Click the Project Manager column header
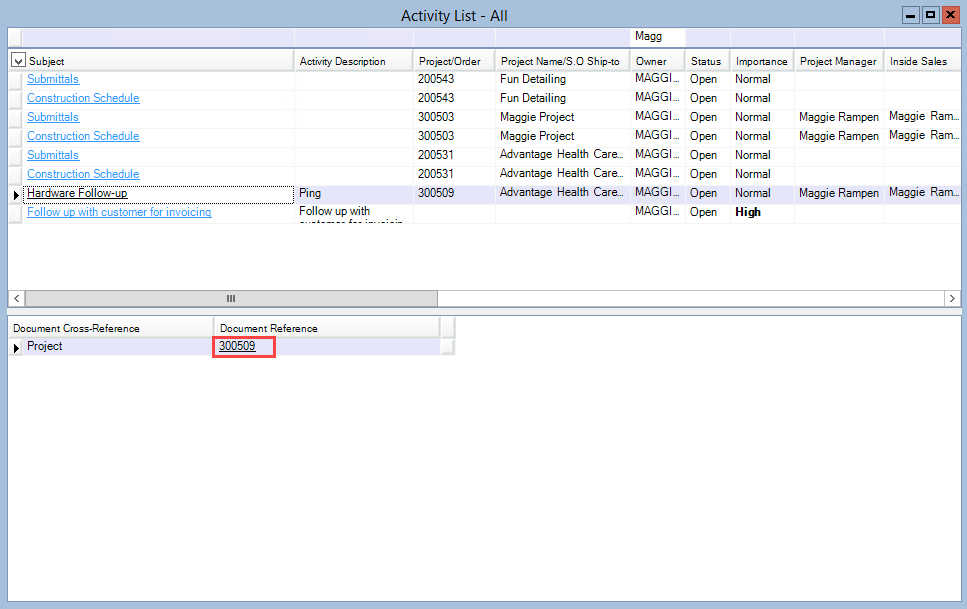This screenshot has width=967, height=609. tap(838, 61)
